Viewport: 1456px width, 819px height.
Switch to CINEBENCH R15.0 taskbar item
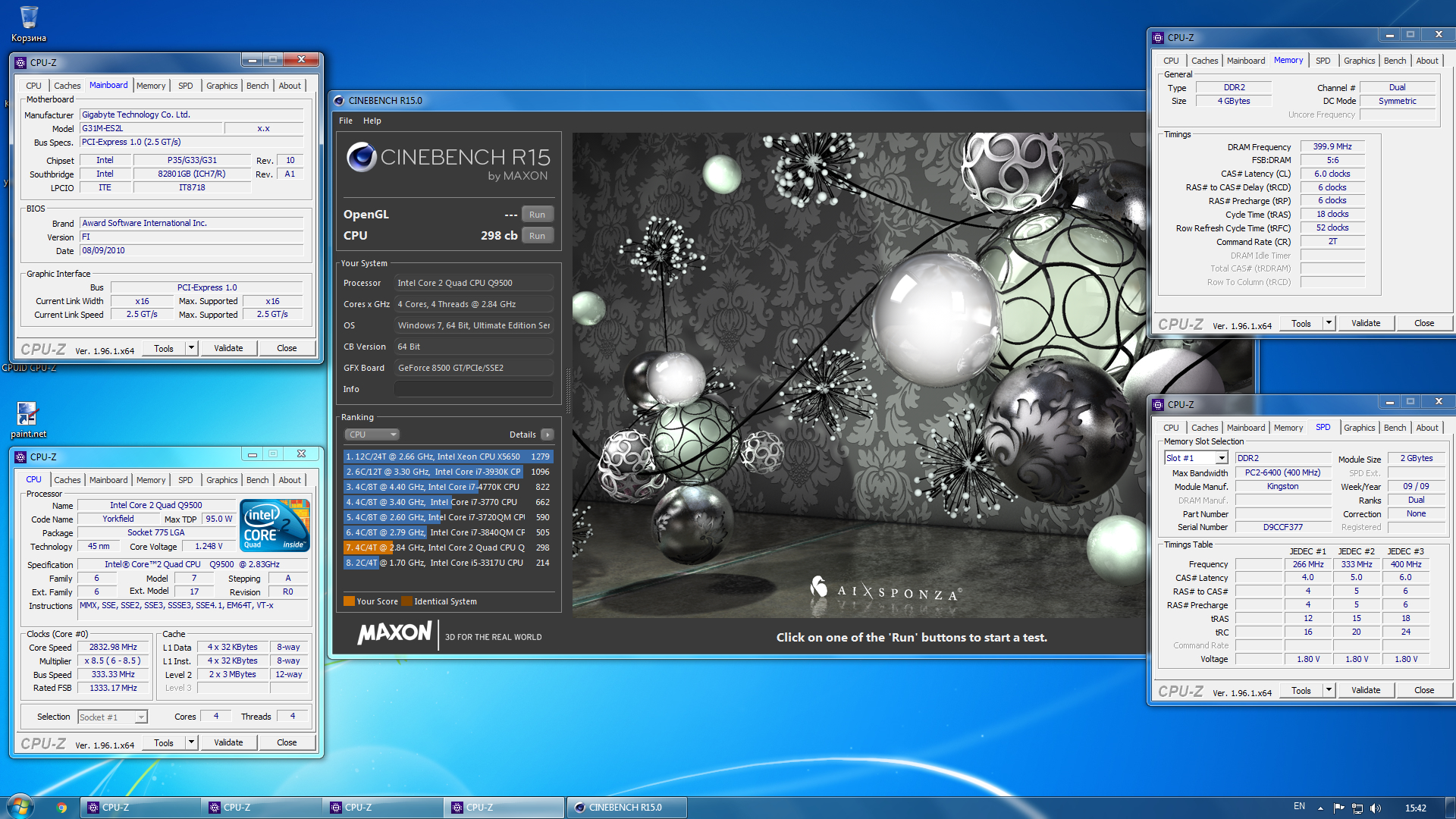coord(626,808)
